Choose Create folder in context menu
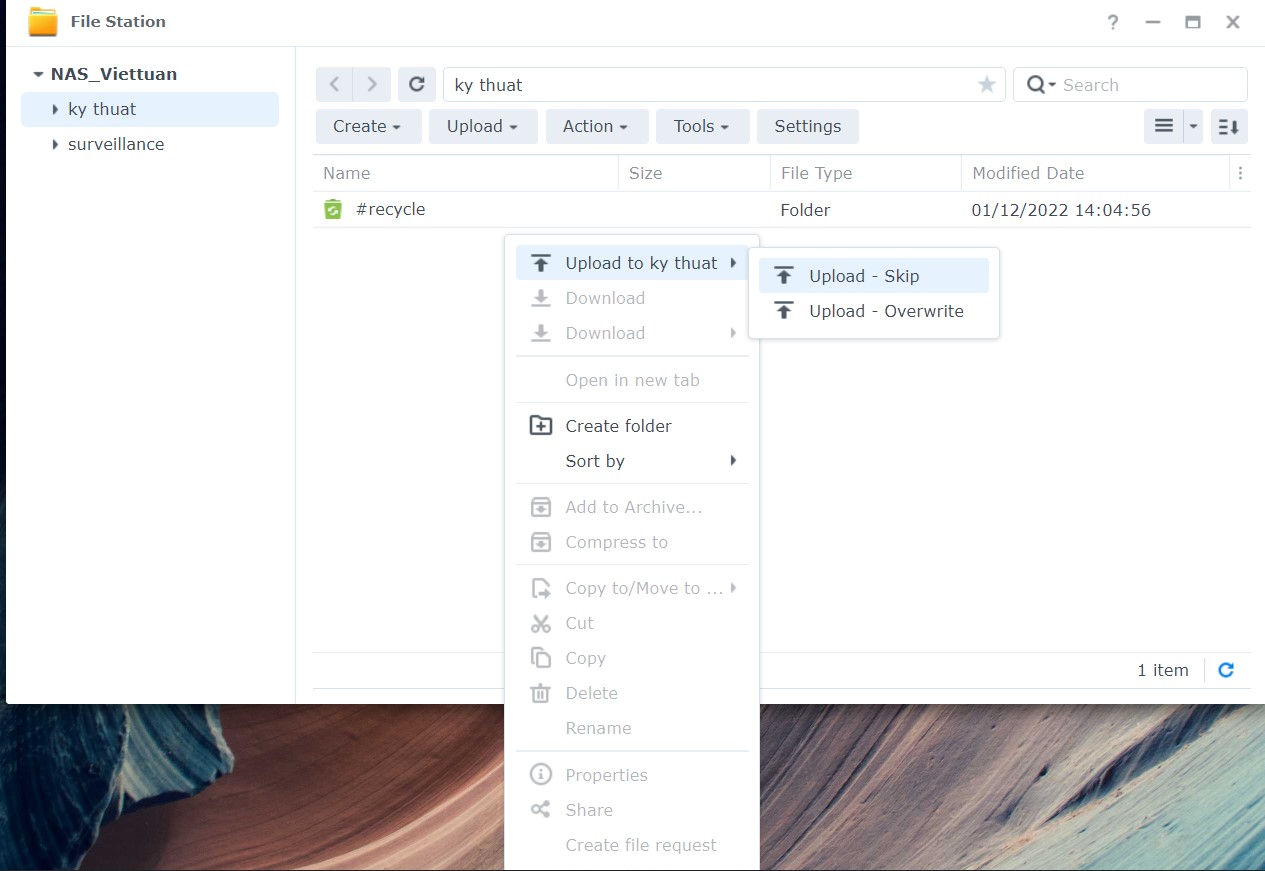This screenshot has height=871, width=1265. [x=632, y=426]
